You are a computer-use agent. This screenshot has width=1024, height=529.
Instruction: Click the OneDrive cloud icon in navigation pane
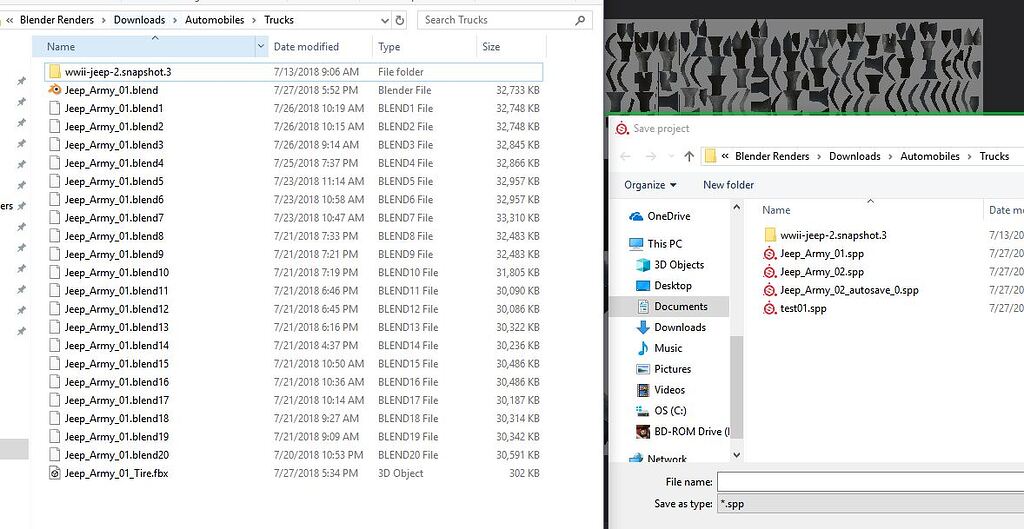coord(635,217)
